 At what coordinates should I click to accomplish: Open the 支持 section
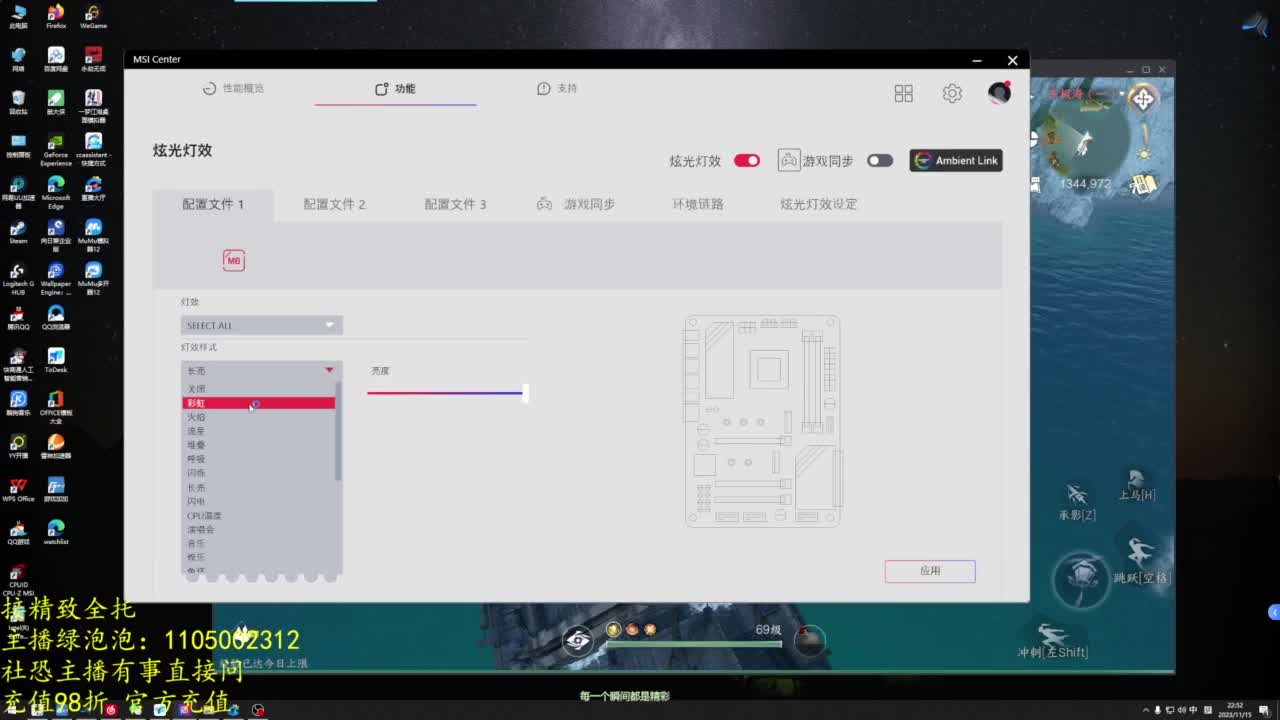pos(556,88)
